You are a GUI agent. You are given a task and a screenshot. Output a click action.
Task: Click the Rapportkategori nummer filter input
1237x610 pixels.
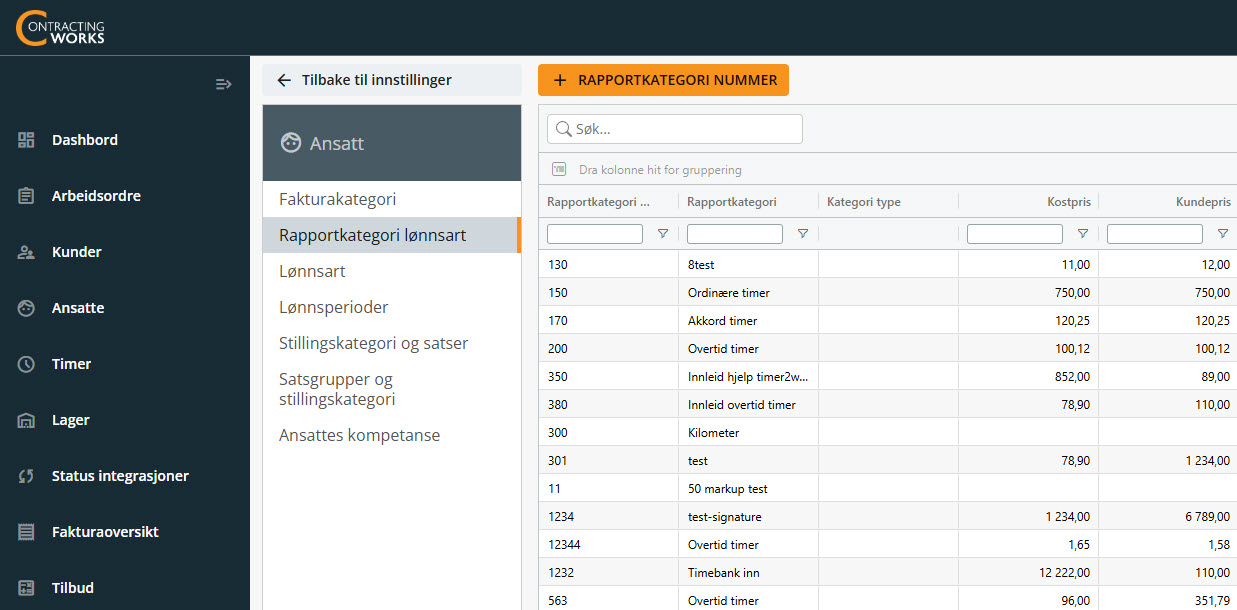pos(595,234)
